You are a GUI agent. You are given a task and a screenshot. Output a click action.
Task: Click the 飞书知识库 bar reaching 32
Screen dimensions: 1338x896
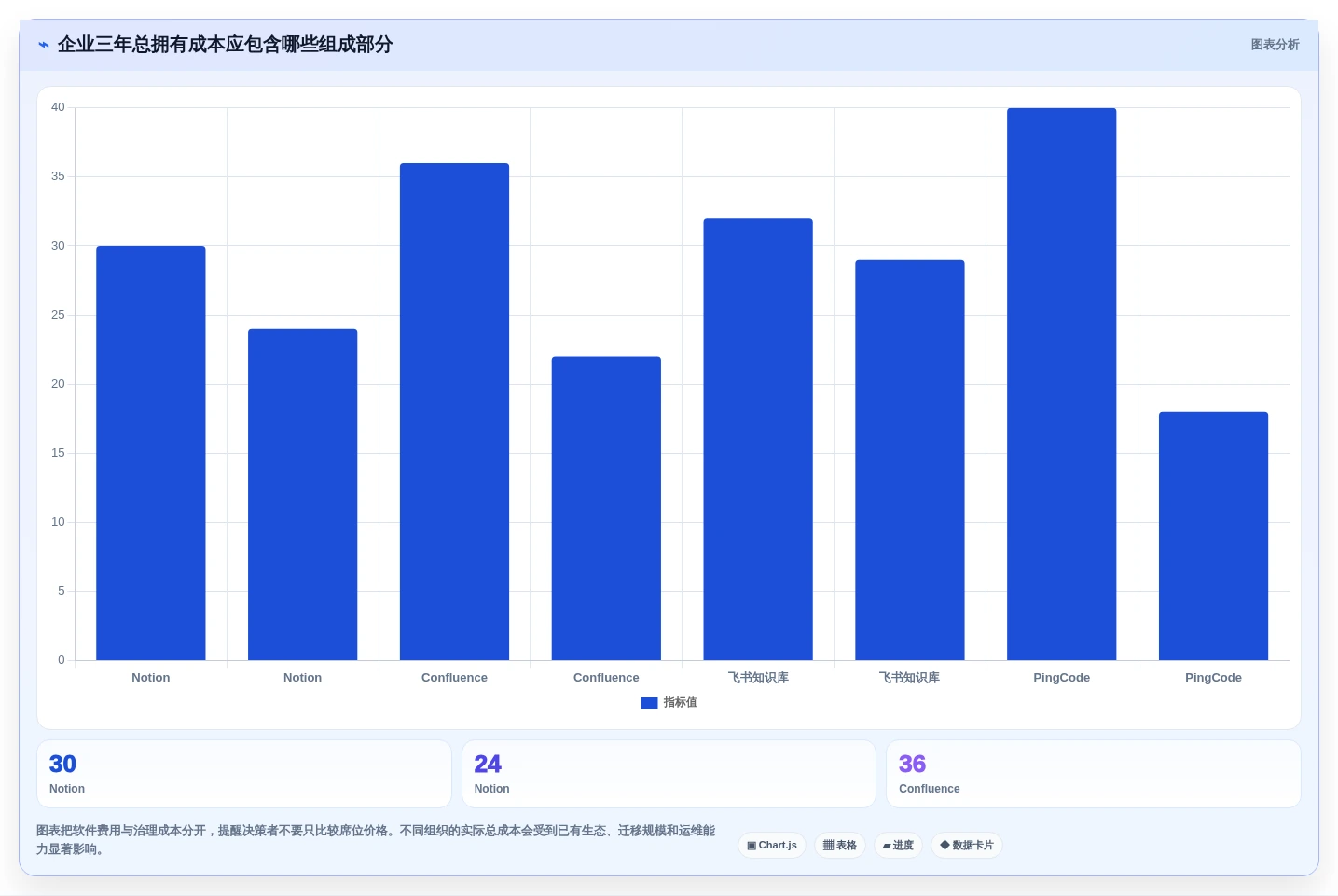(x=758, y=439)
